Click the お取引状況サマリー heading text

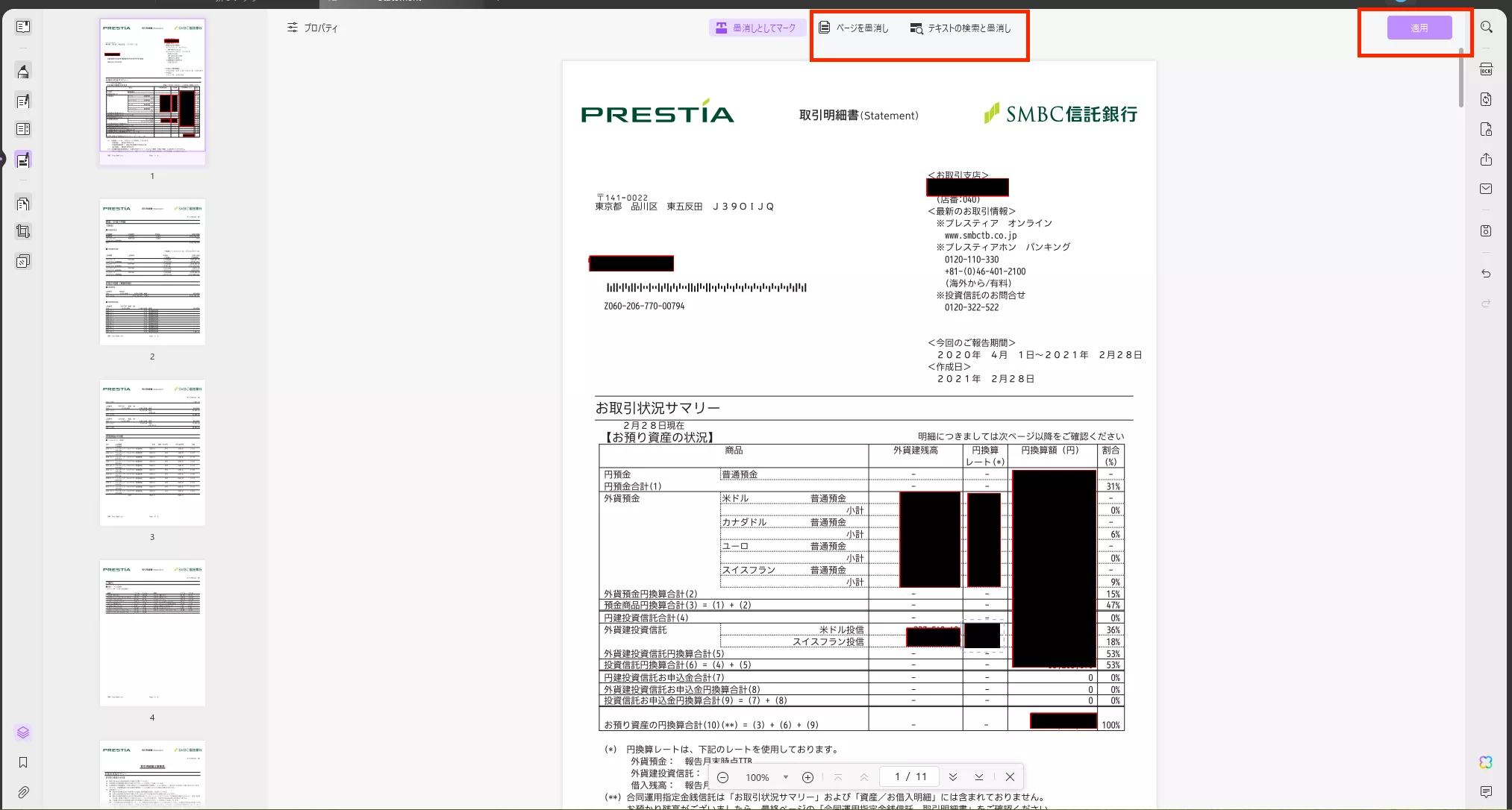pyautogui.click(x=657, y=408)
